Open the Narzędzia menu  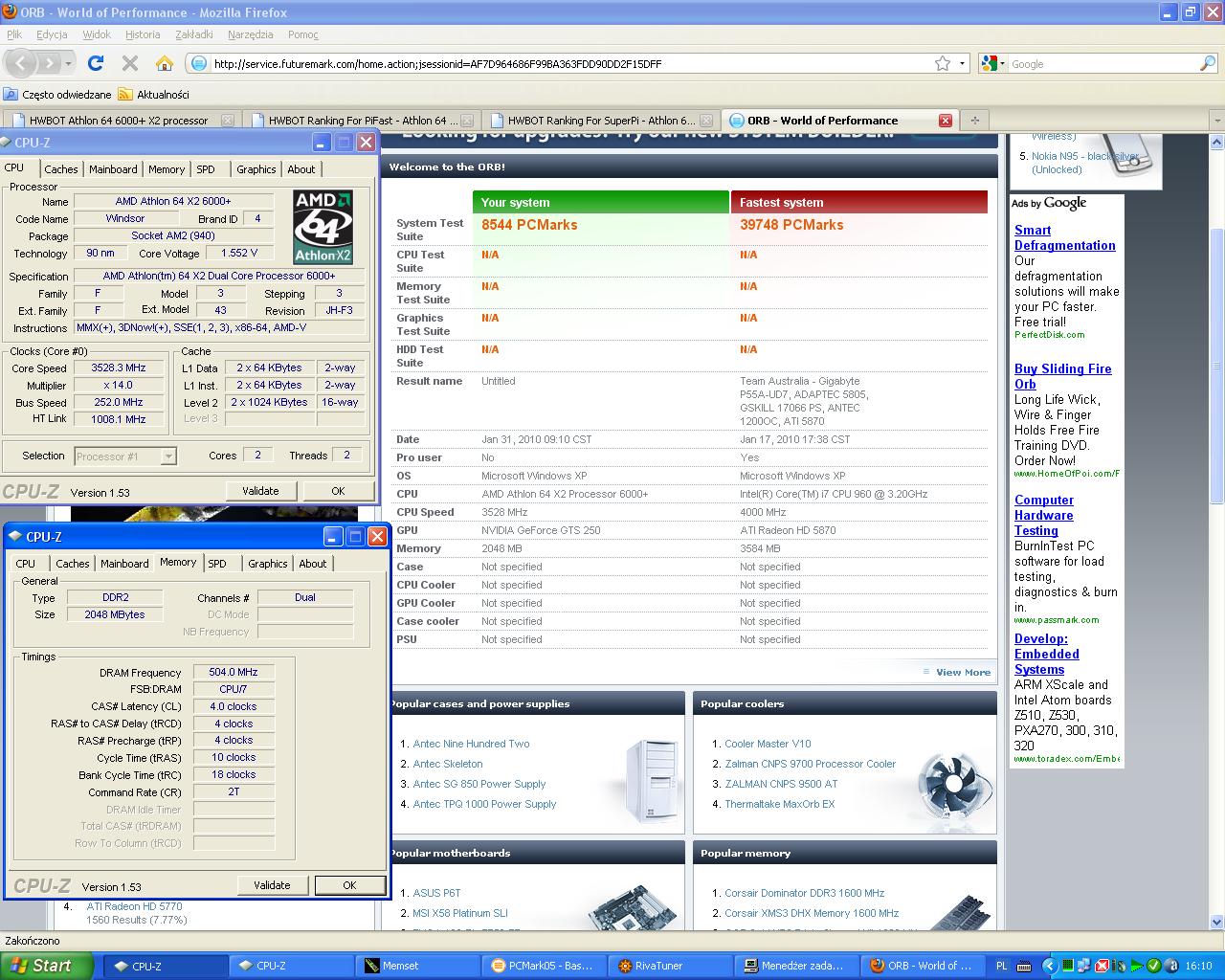(251, 34)
